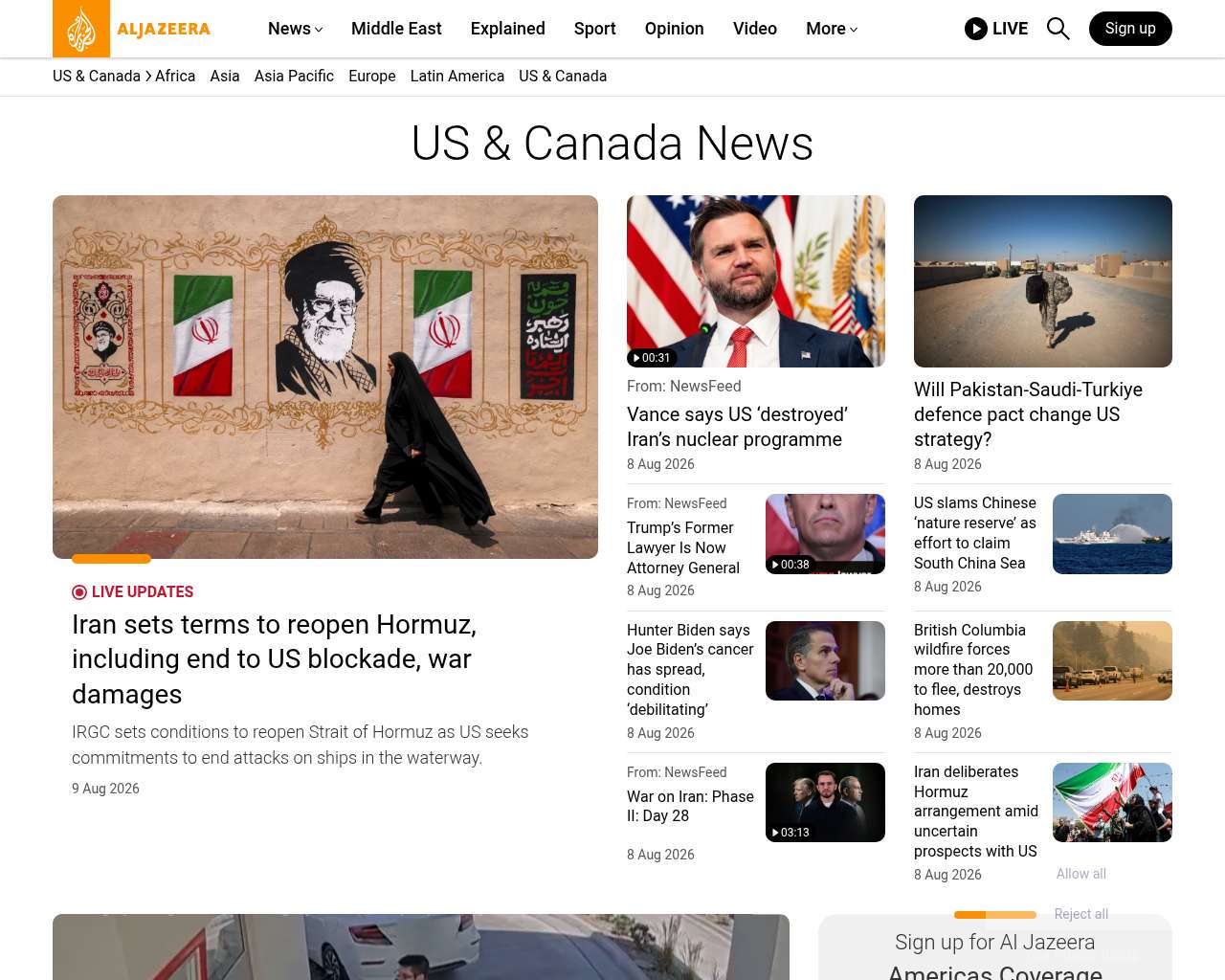Open the Video section
Screen dimensions: 1225x980
click(x=755, y=29)
